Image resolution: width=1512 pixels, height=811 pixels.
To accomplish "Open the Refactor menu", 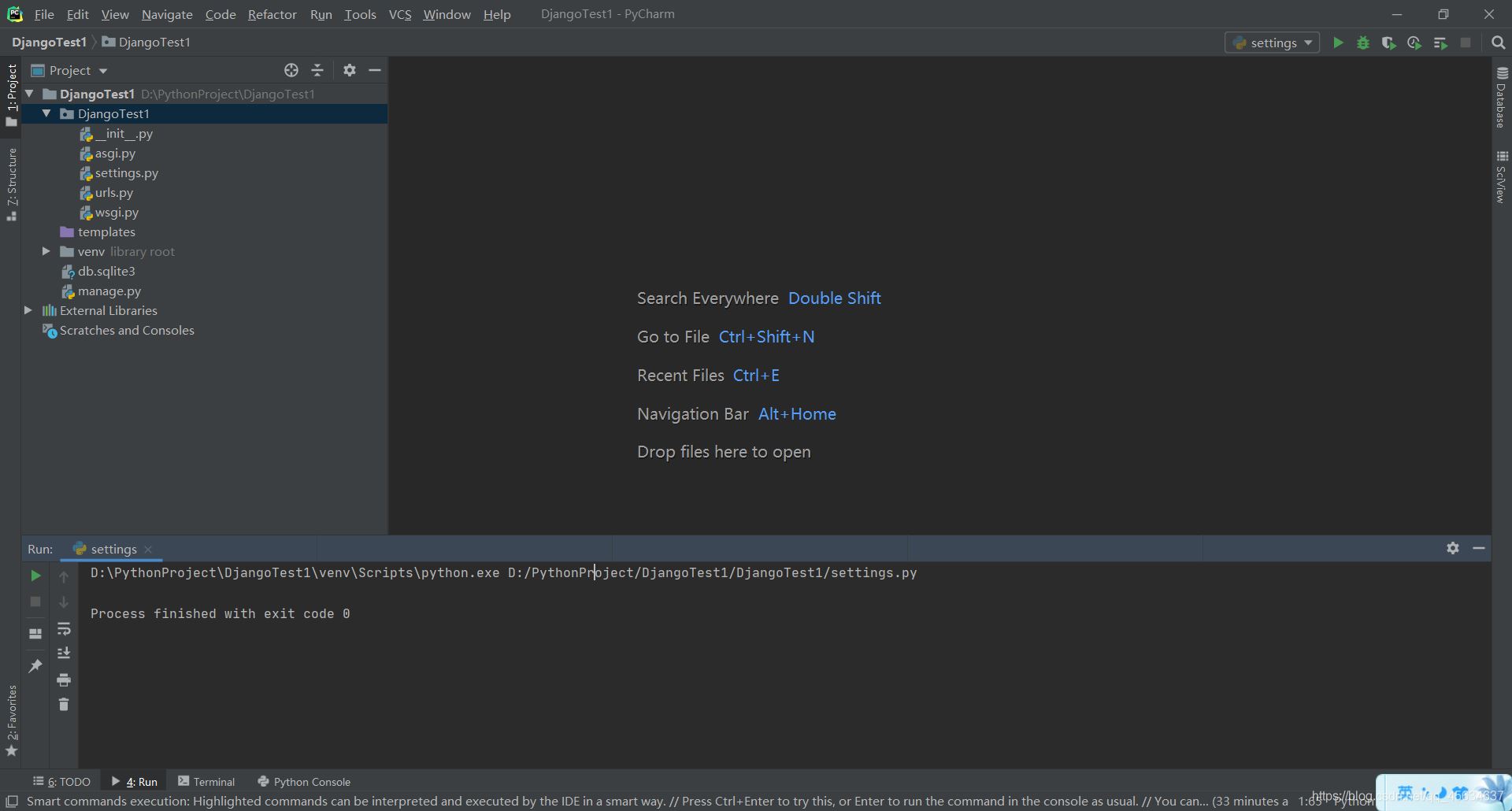I will pos(272,14).
